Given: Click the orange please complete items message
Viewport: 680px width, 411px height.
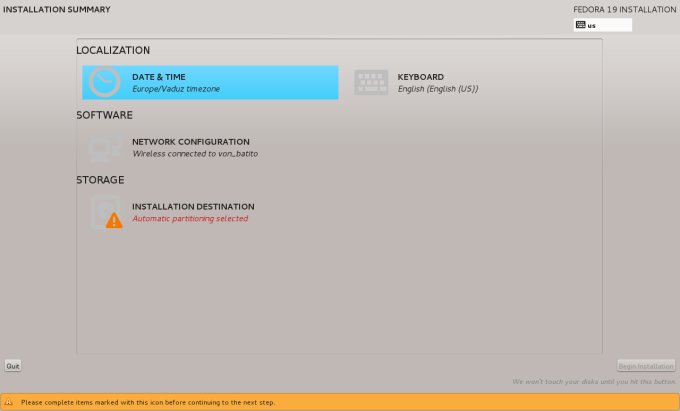Looking at the screenshot, I should [x=148, y=402].
